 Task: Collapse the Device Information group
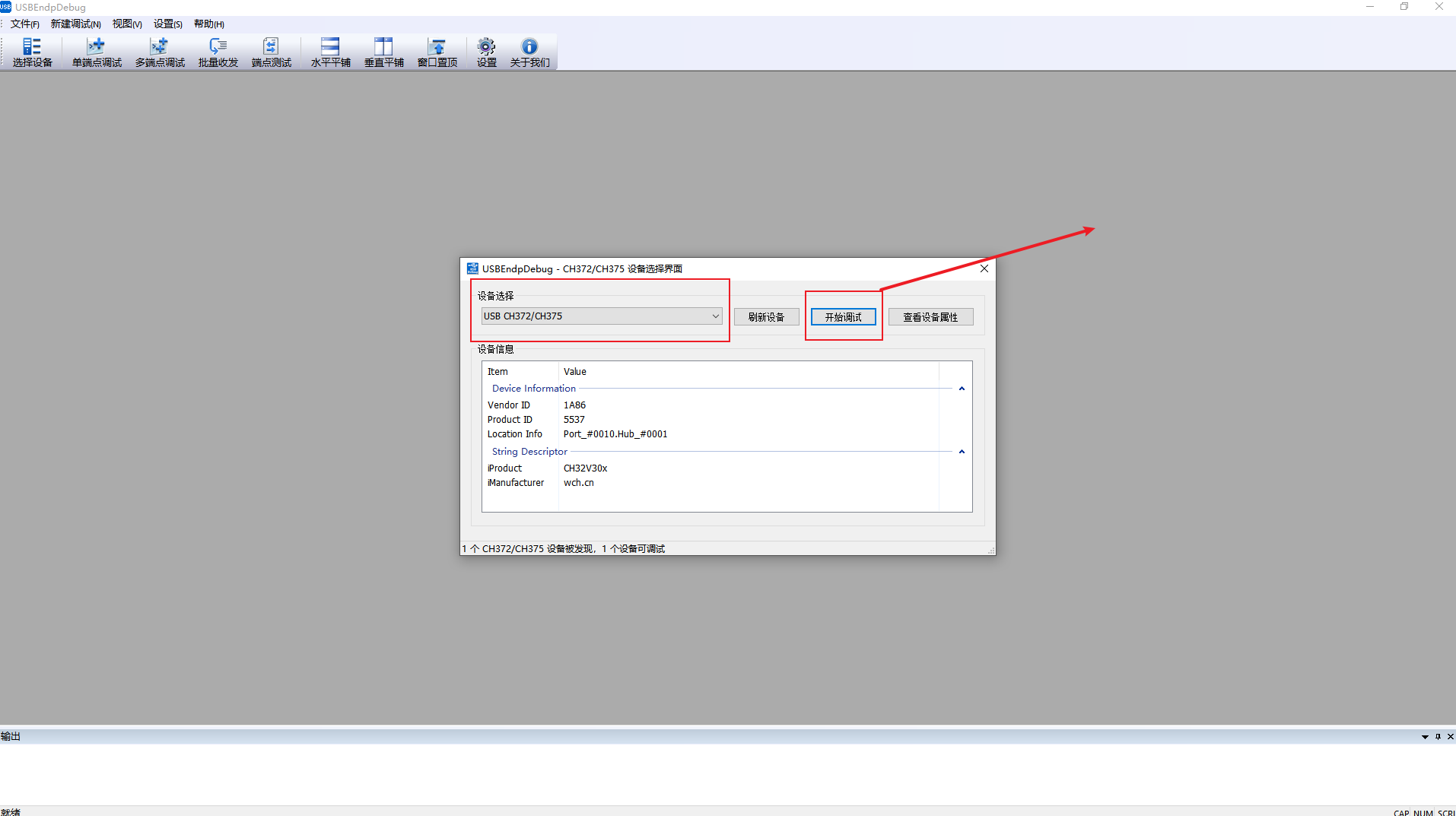click(x=962, y=389)
